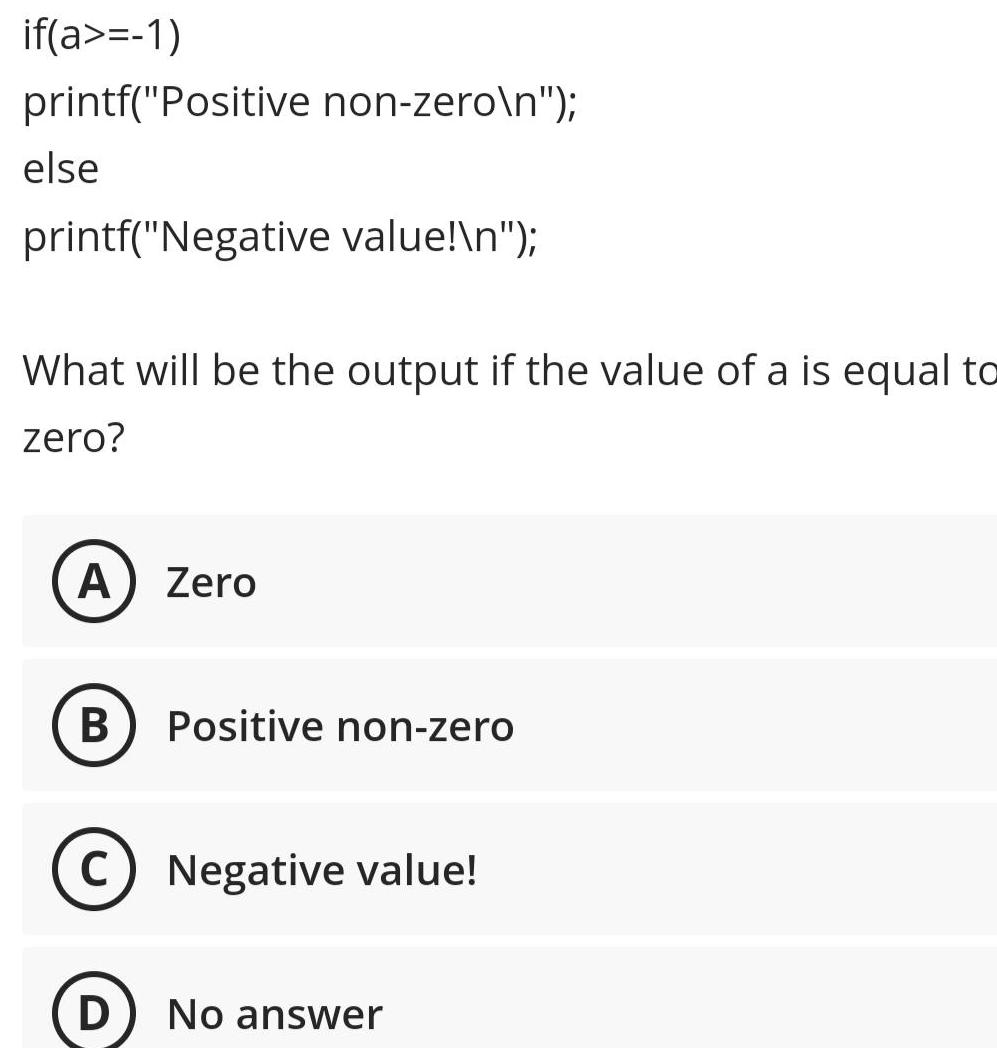The width and height of the screenshot is (997, 1048).
Task: Click the if(a>=-1) code line
Action: point(100,31)
